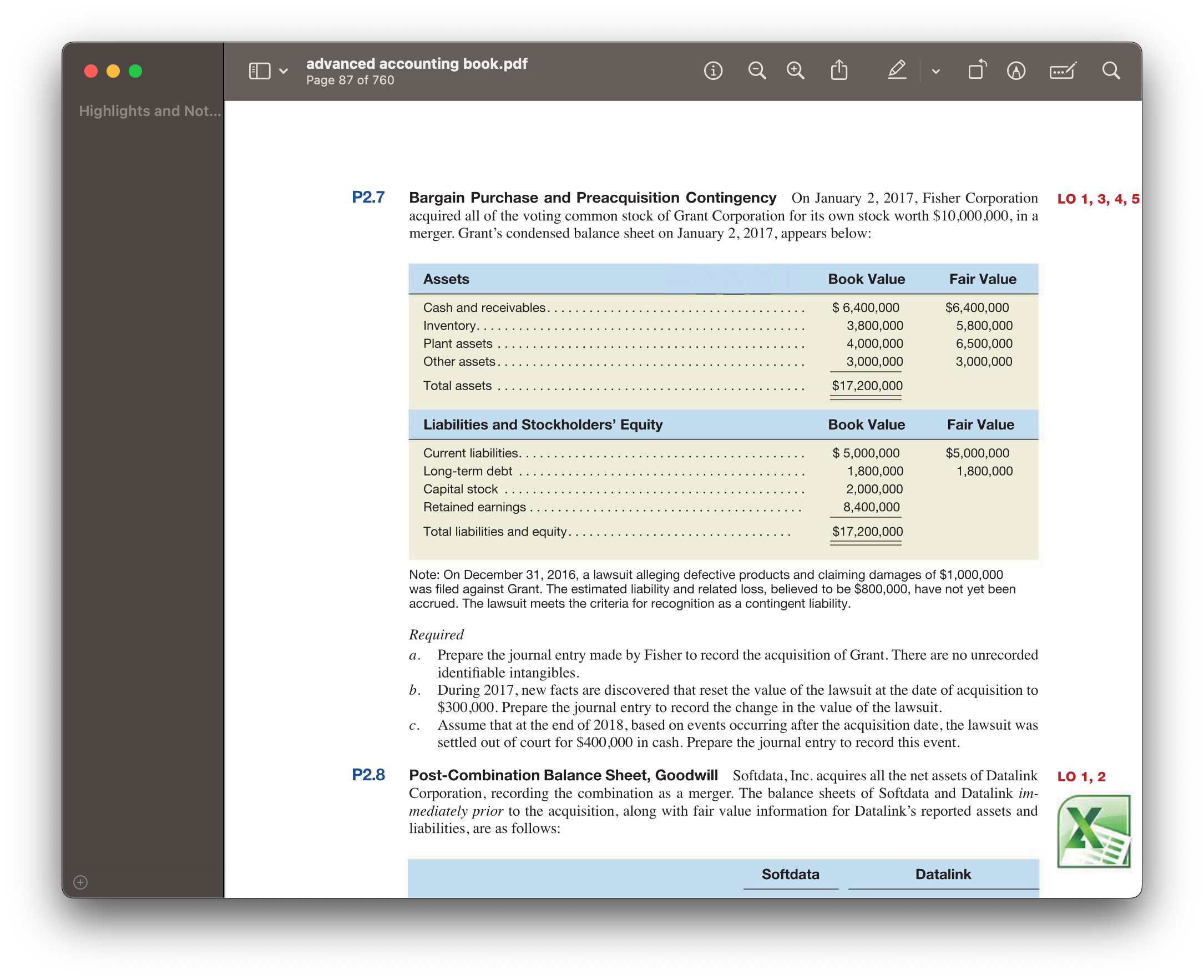
Task: Select the document title advanced accounting book.pdf
Action: coord(417,63)
